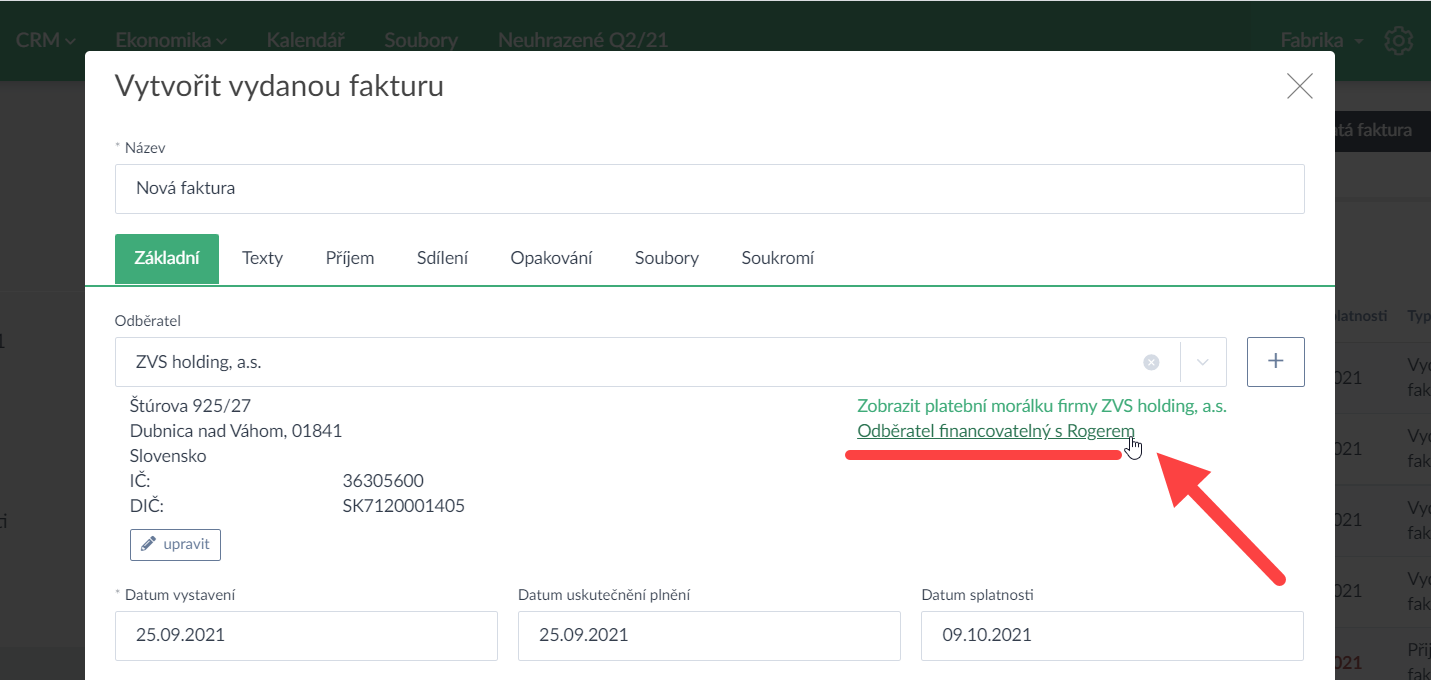Click the upravit edit button
The image size is (1431, 680).
[x=175, y=544]
